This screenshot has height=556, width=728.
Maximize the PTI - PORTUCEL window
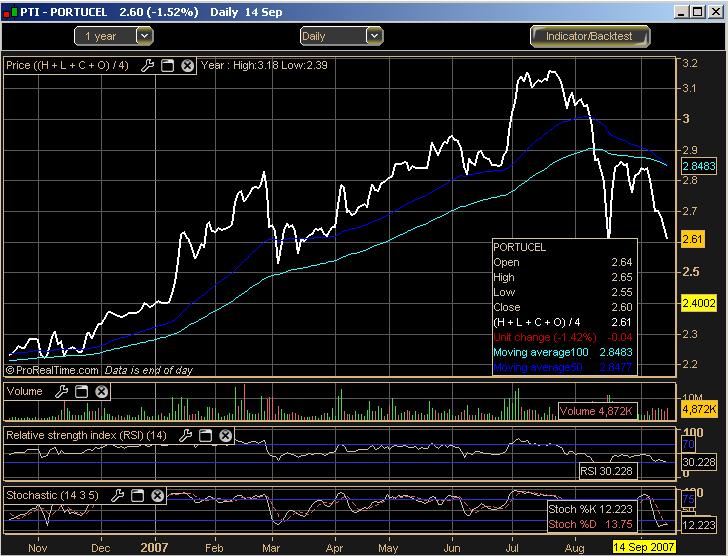click(698, 12)
